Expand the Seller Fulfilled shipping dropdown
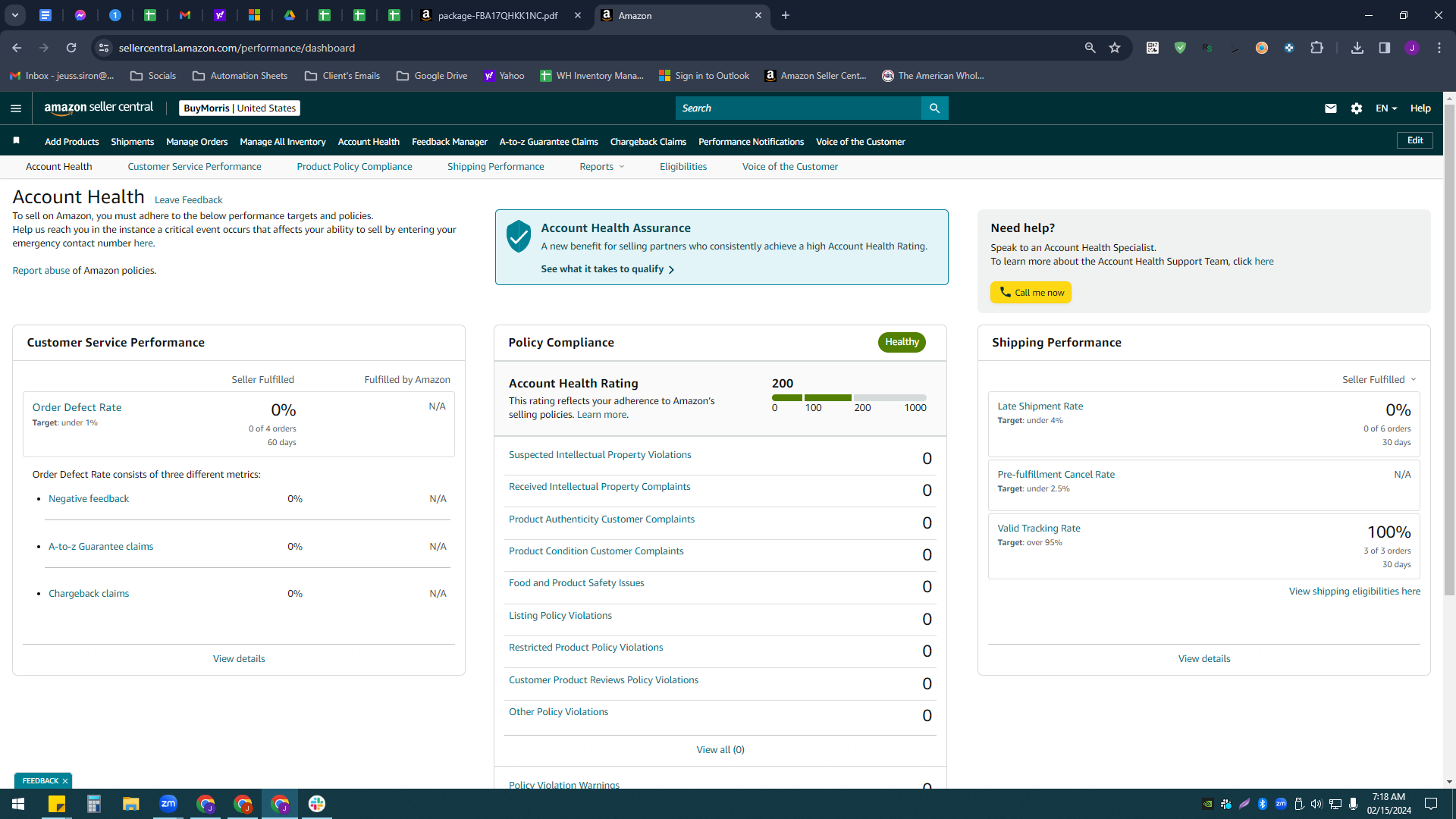Image resolution: width=1456 pixels, height=819 pixels. [1379, 379]
